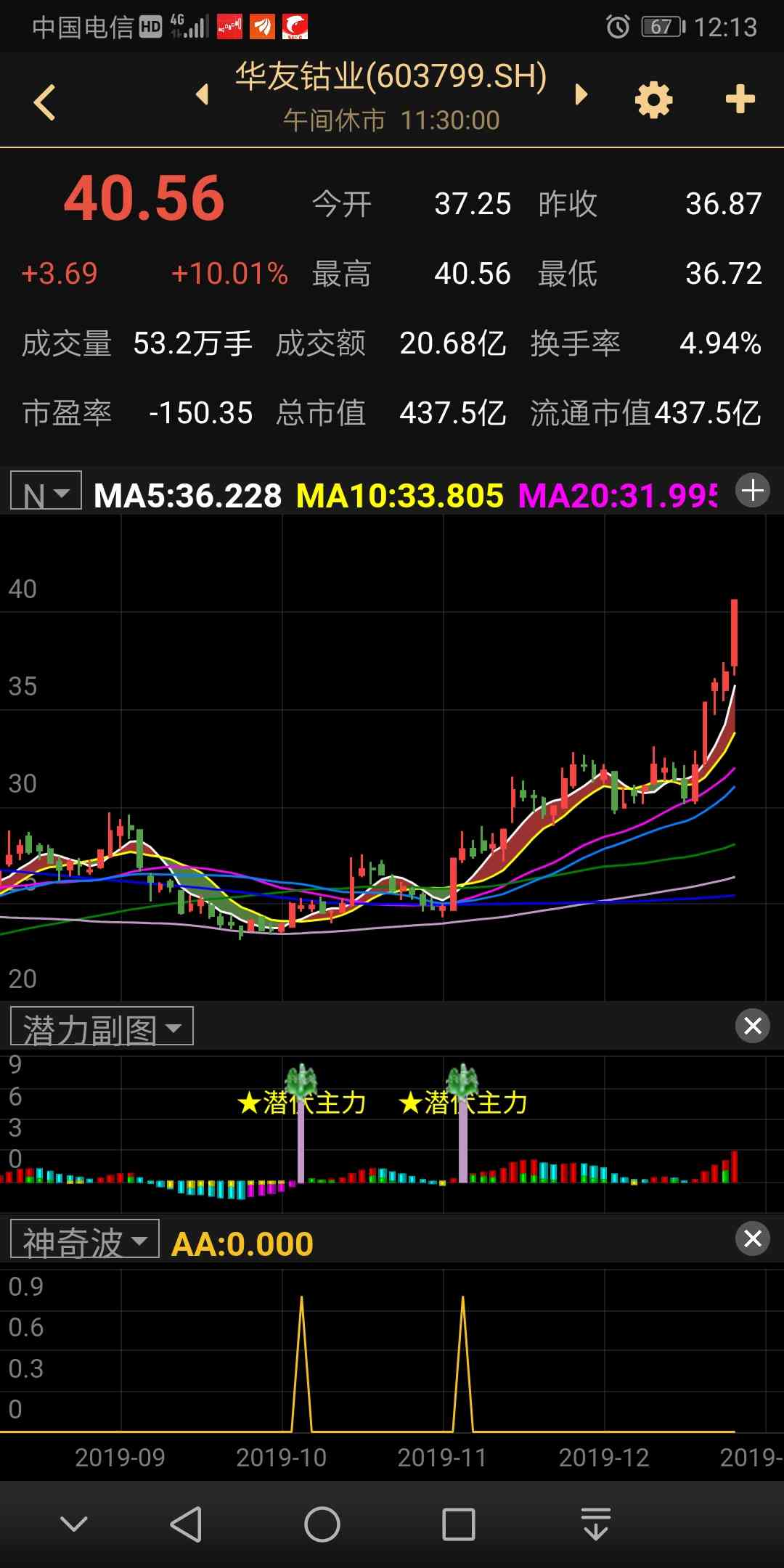
Task: Switch to previous stock with left triangle
Action: click(203, 94)
